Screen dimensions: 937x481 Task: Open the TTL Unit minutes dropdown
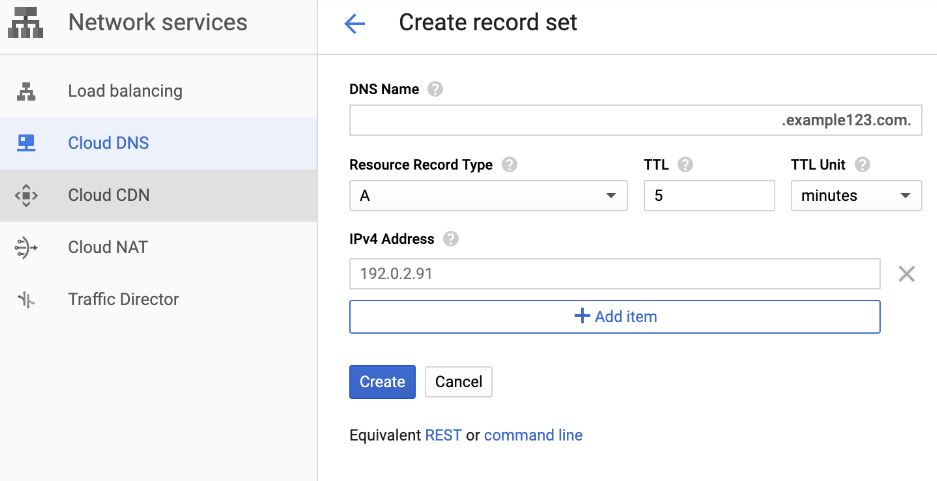pos(856,195)
